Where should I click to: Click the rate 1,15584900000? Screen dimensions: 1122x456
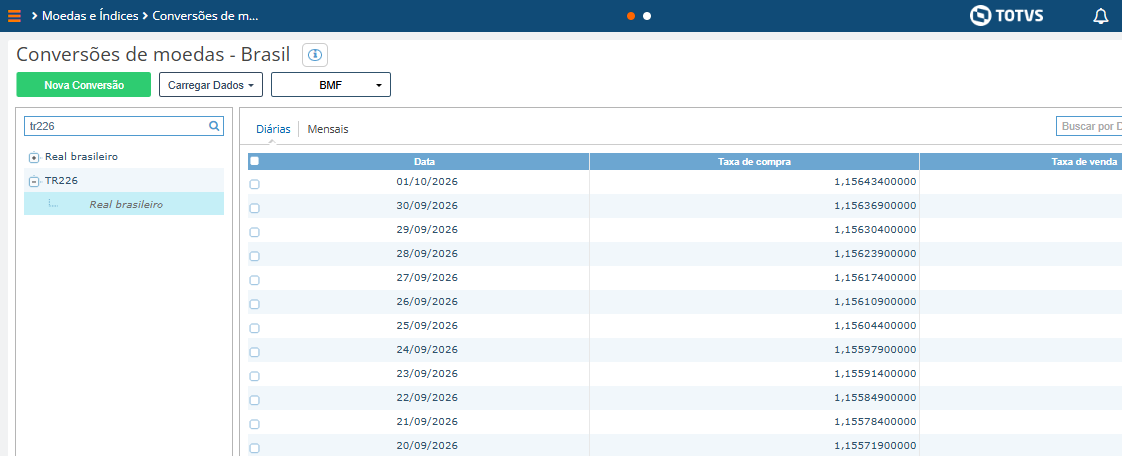pyautogui.click(x=875, y=397)
